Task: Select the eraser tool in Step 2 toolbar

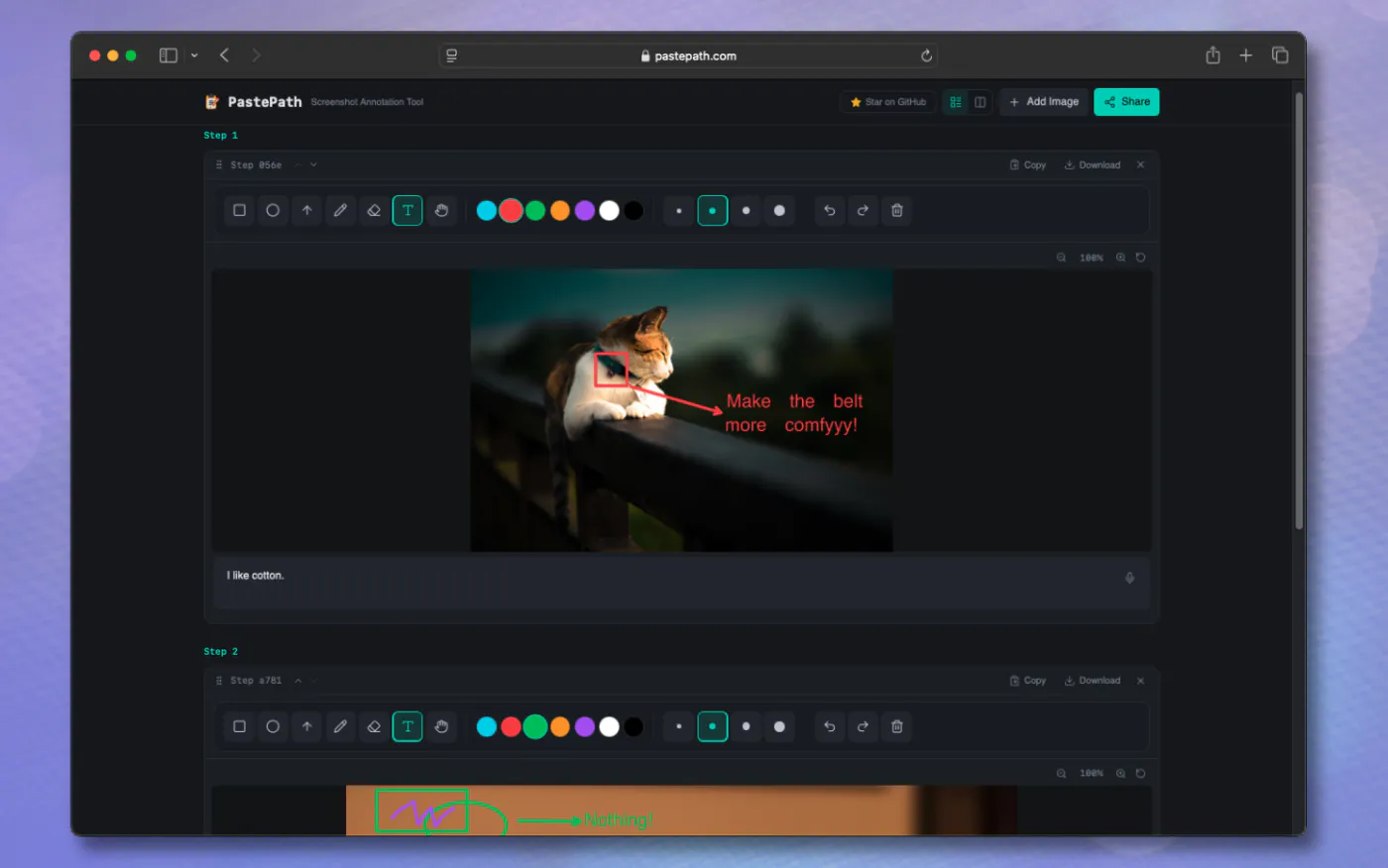Action: (x=374, y=726)
